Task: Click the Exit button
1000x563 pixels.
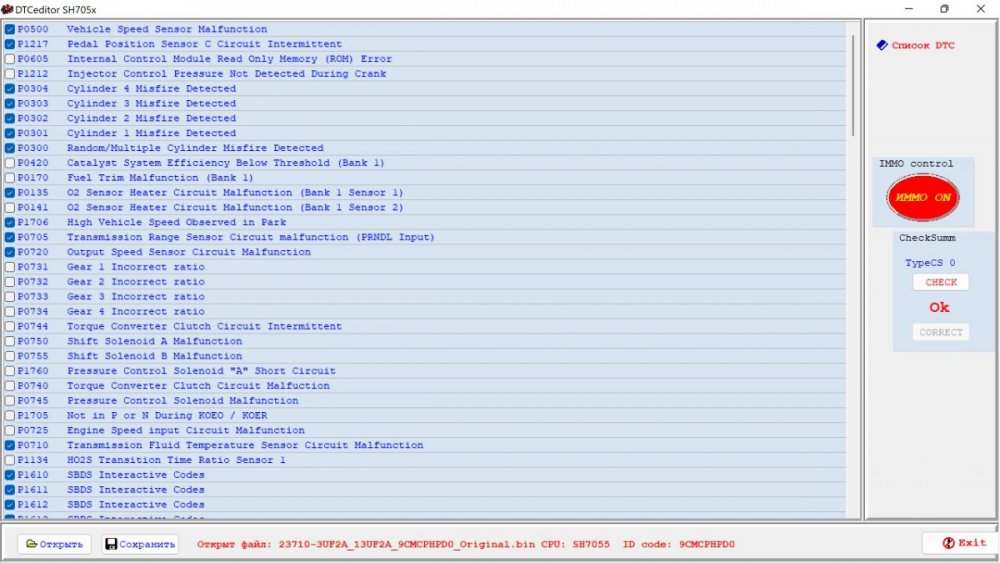Action: [x=964, y=543]
